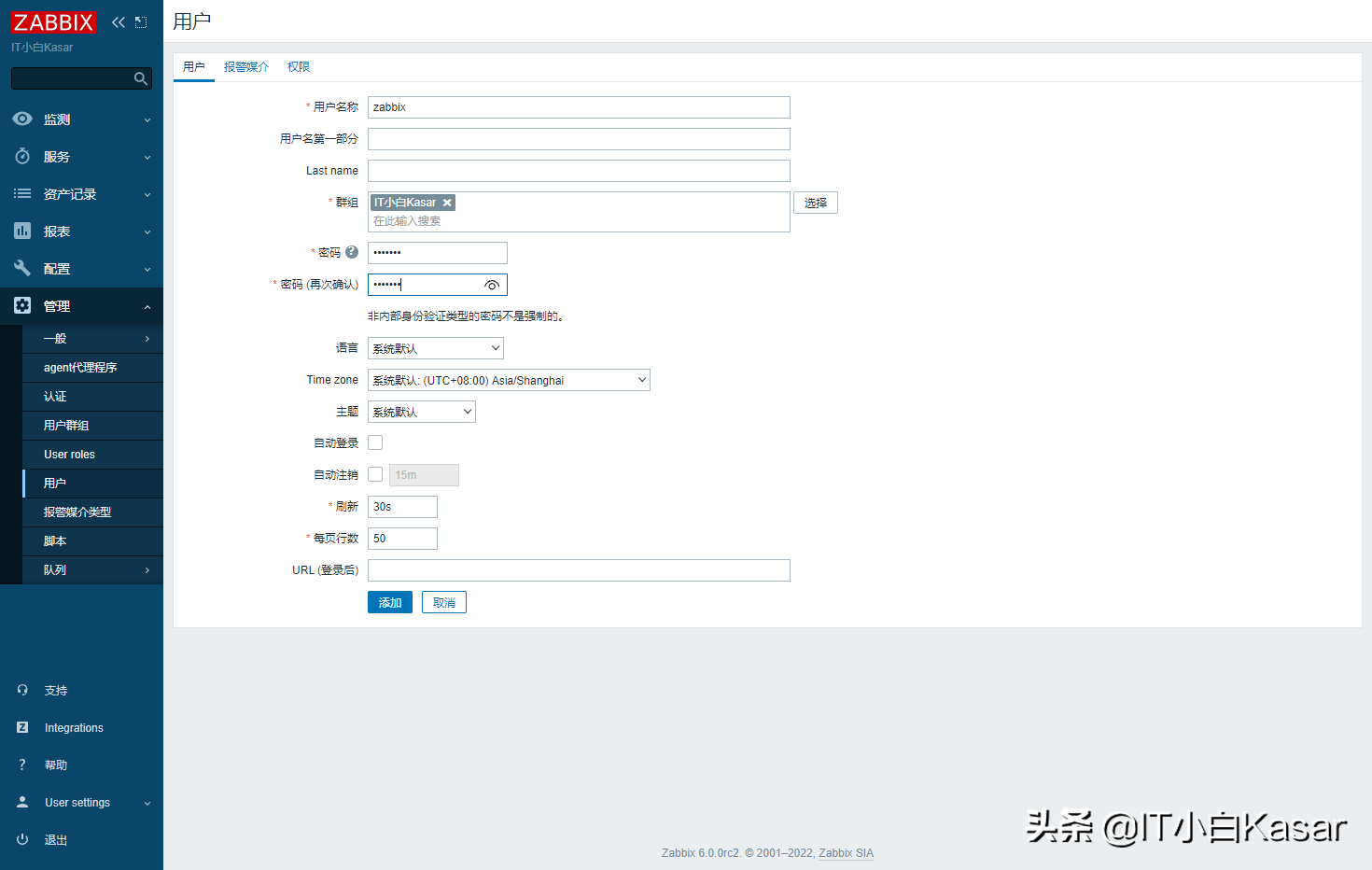Click the 配置 wrench icon
Image resolution: width=1372 pixels, height=870 pixels.
[22, 268]
